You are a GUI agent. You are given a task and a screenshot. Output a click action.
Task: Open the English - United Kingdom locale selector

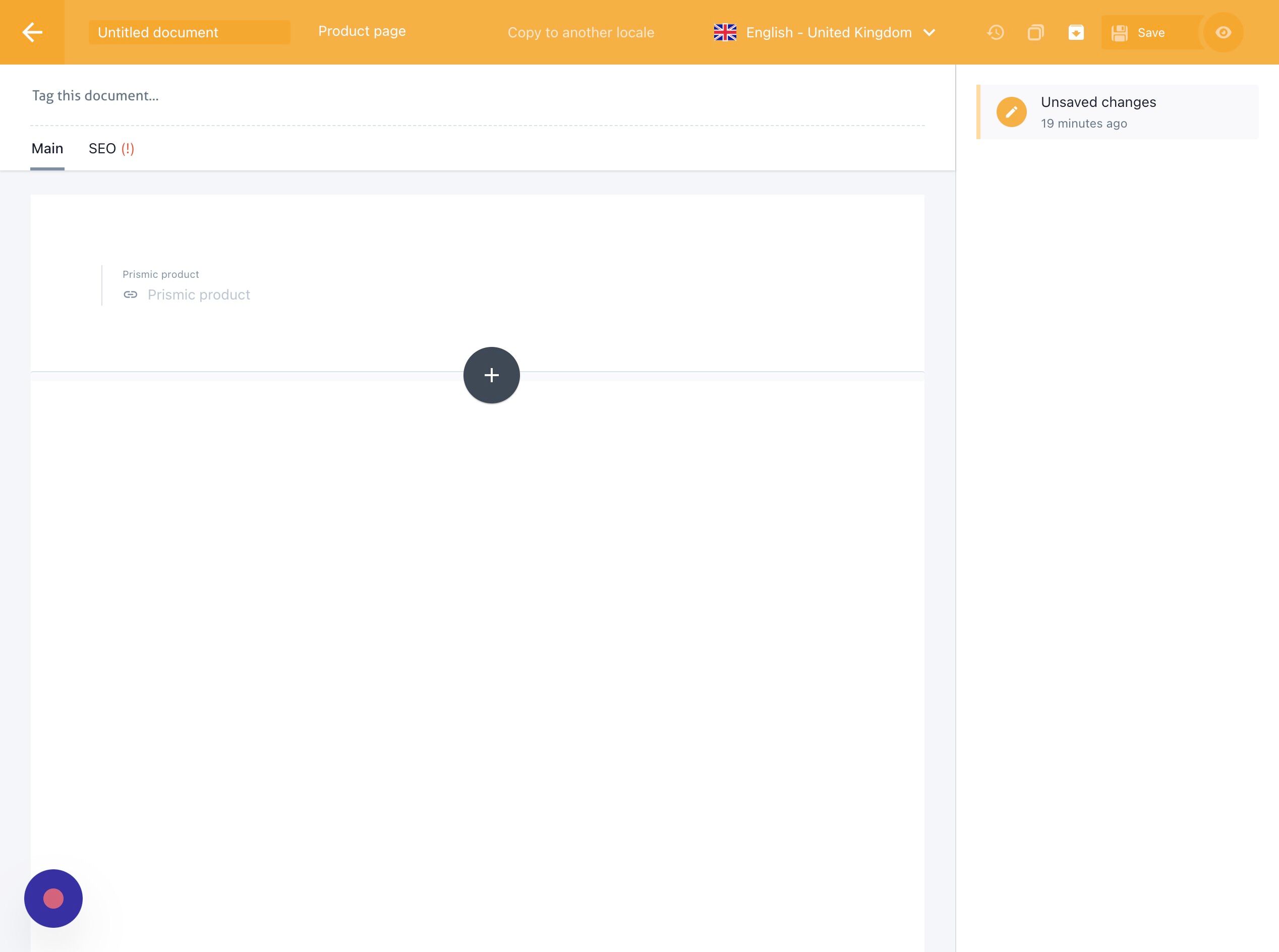click(x=828, y=32)
